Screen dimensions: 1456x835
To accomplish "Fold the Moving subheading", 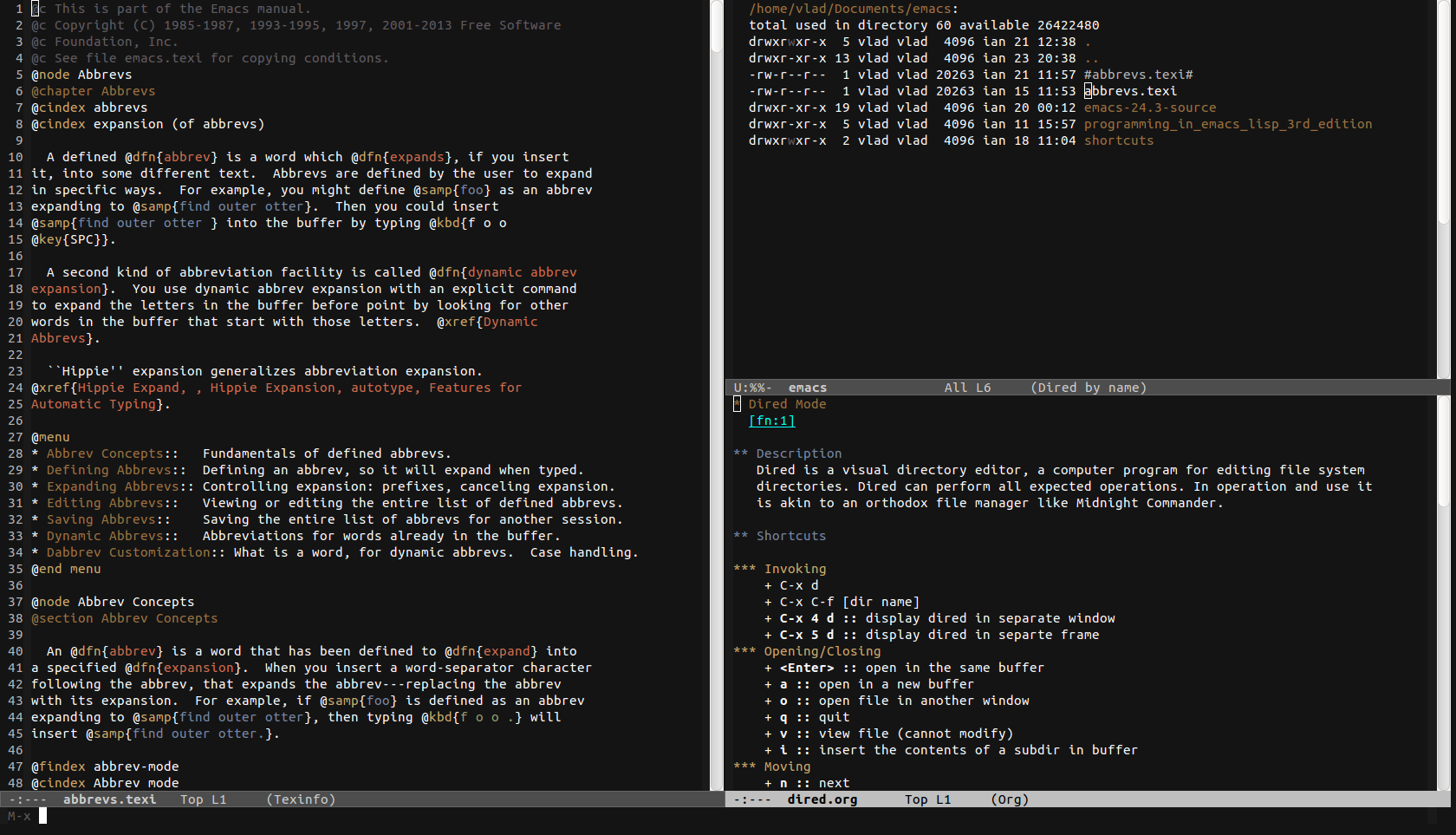I will tap(771, 767).
